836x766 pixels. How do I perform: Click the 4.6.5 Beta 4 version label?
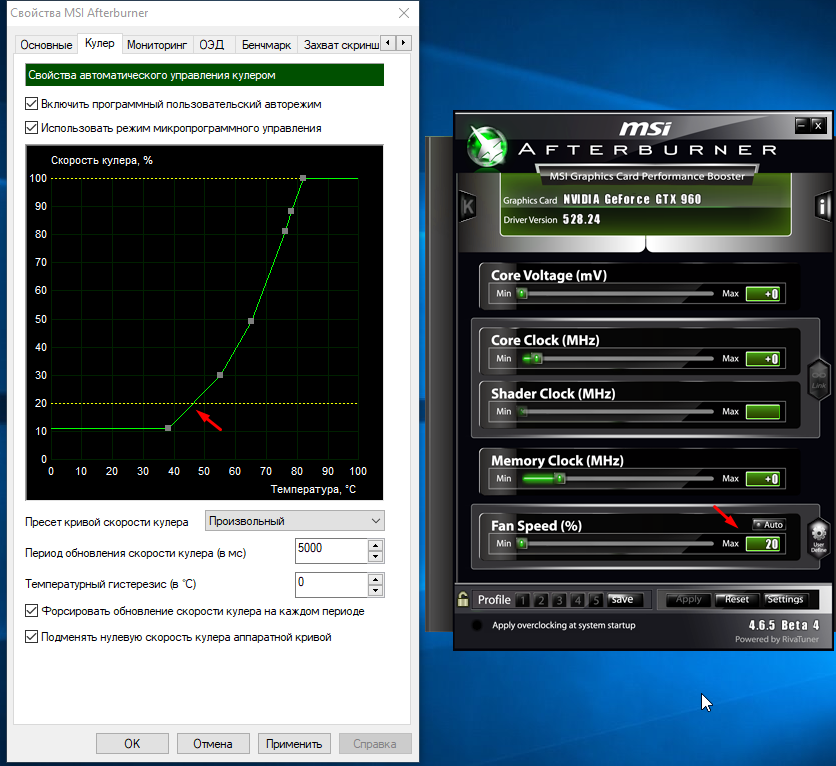(784, 625)
